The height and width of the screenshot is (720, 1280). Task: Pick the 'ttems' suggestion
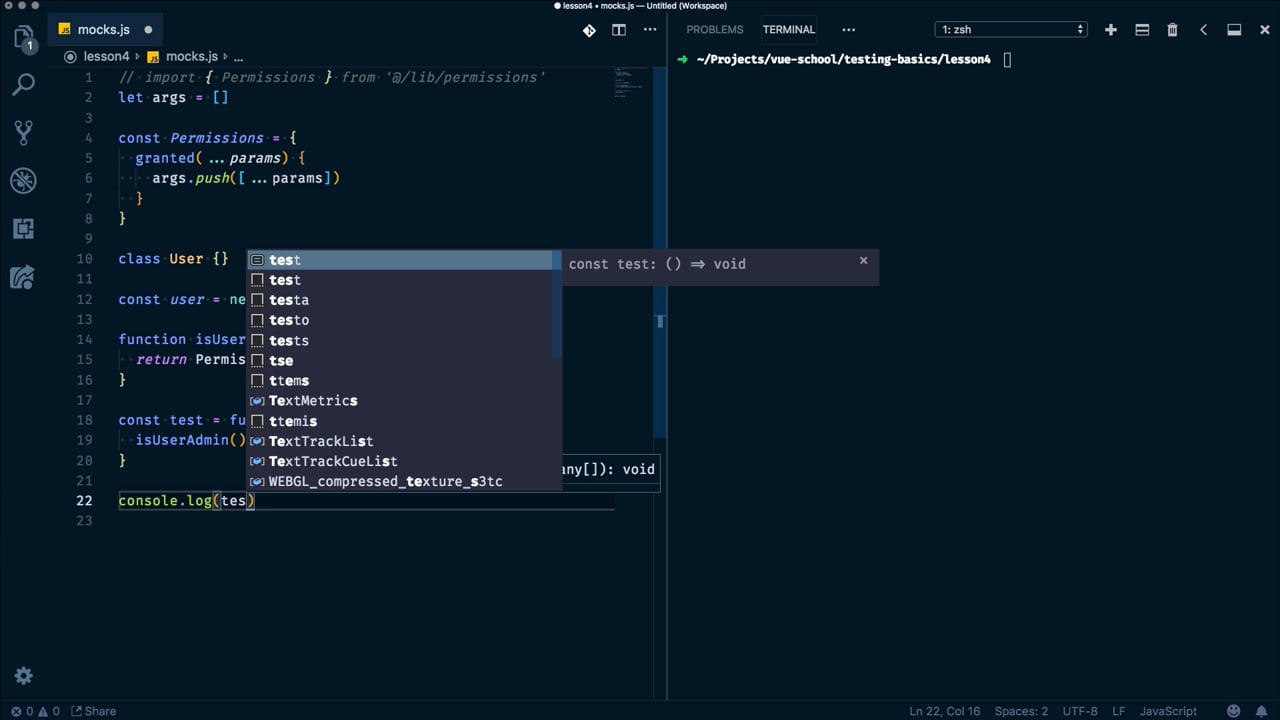pos(400,381)
